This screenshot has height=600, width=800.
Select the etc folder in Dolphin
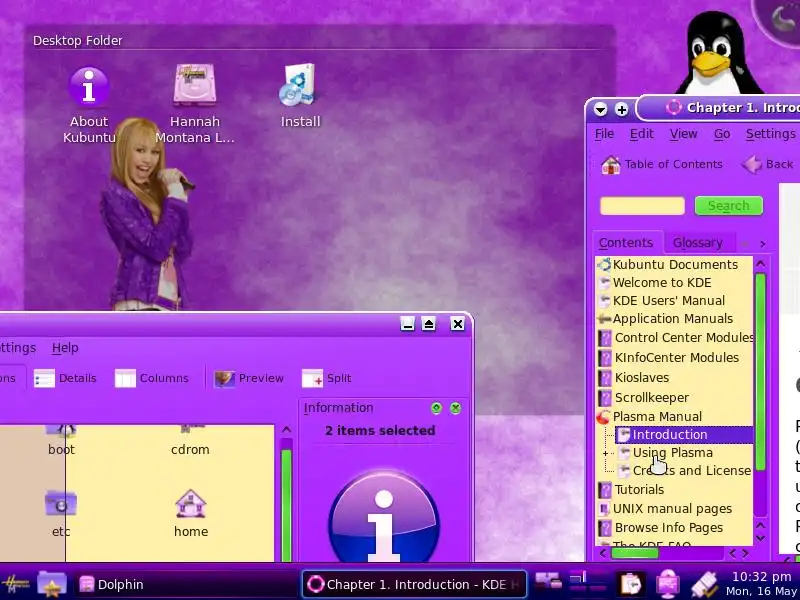pyautogui.click(x=61, y=513)
